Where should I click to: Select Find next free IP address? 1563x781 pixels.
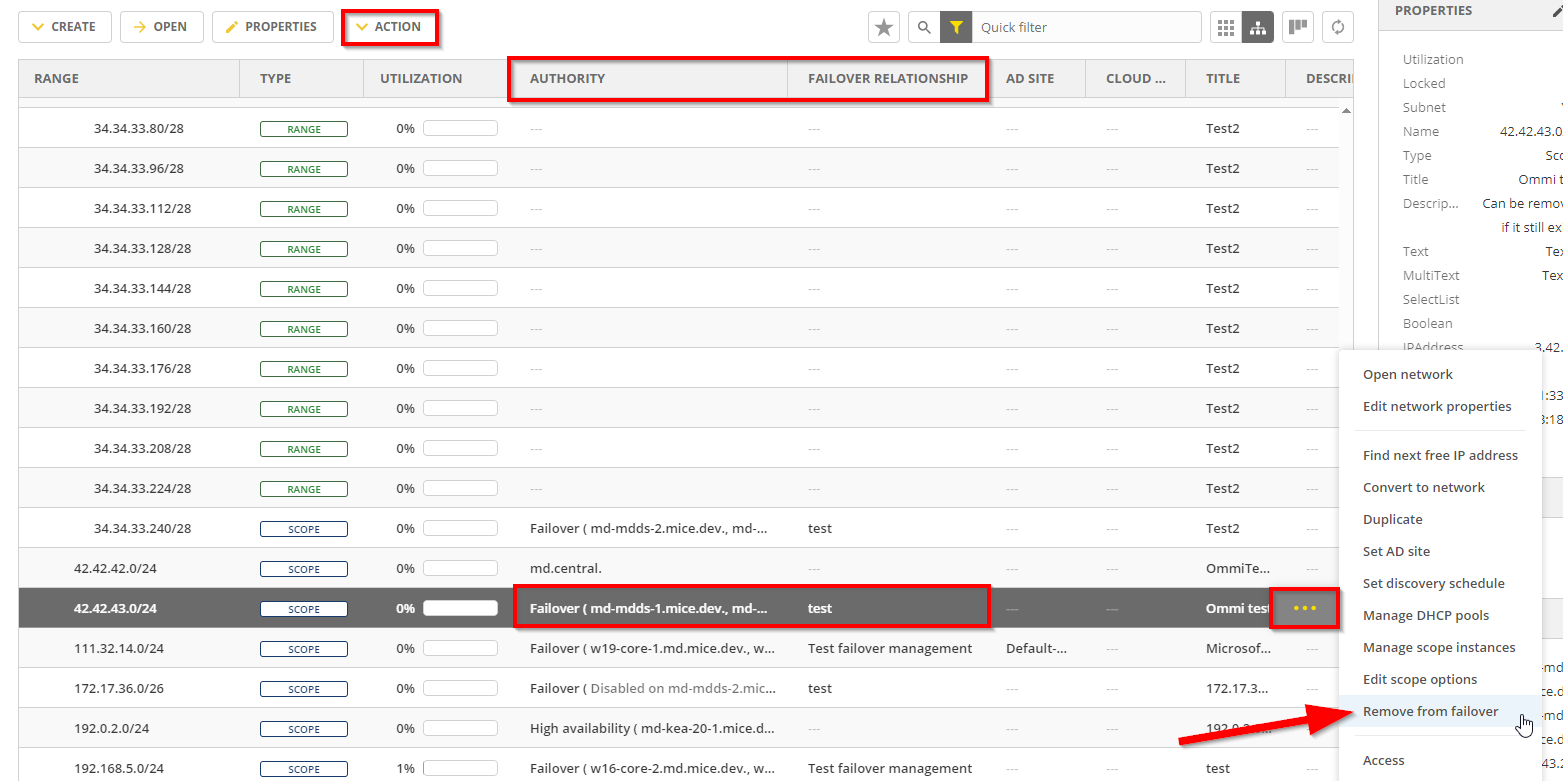[x=1440, y=455]
